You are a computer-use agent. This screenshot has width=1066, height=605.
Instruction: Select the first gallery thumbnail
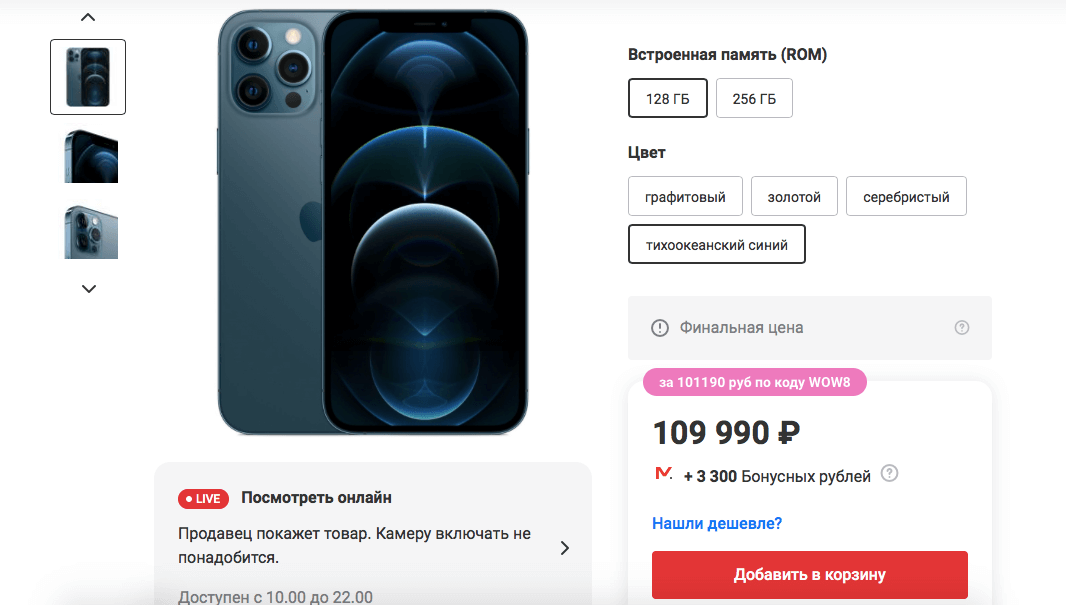click(x=87, y=77)
